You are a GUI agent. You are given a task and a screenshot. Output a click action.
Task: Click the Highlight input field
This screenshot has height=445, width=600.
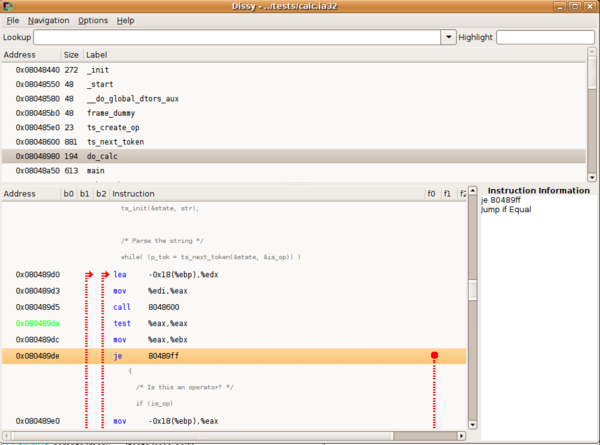(x=545, y=37)
